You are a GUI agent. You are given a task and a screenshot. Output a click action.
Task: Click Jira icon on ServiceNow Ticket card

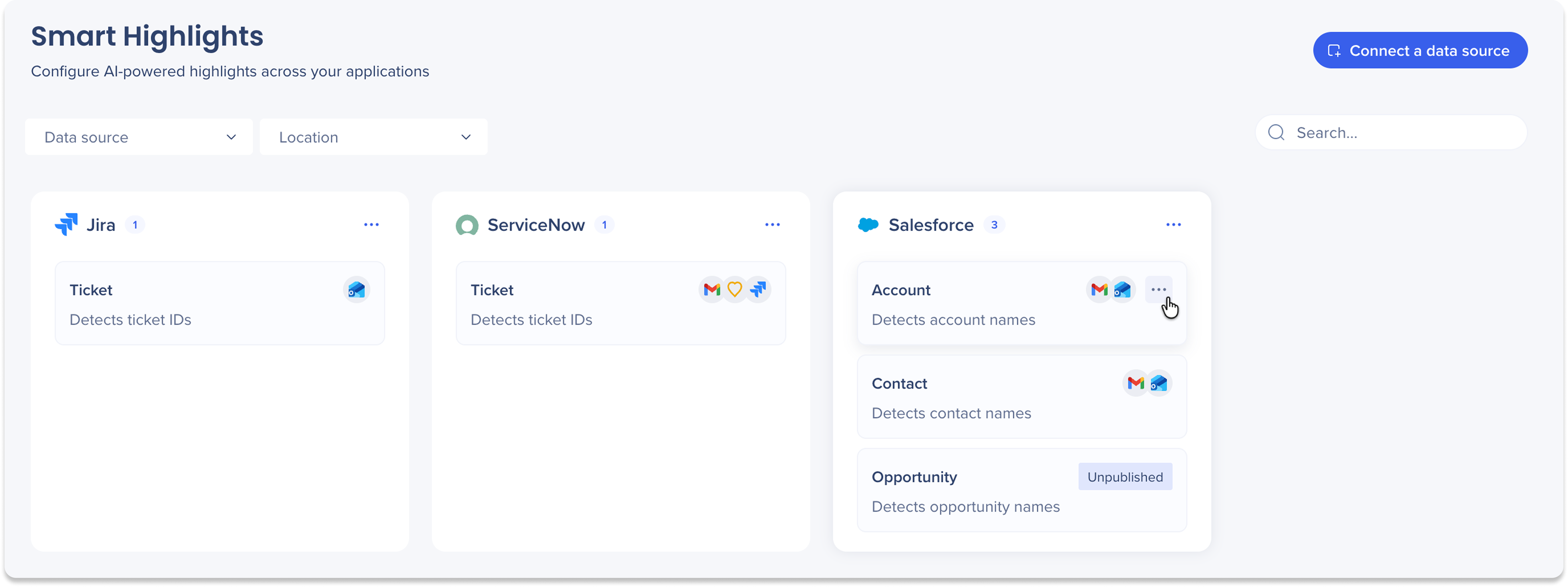pyautogui.click(x=758, y=290)
